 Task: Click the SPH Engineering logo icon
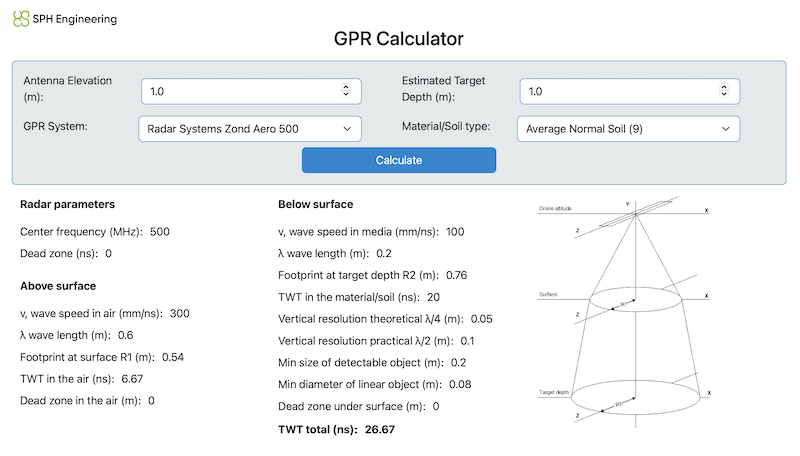21,19
